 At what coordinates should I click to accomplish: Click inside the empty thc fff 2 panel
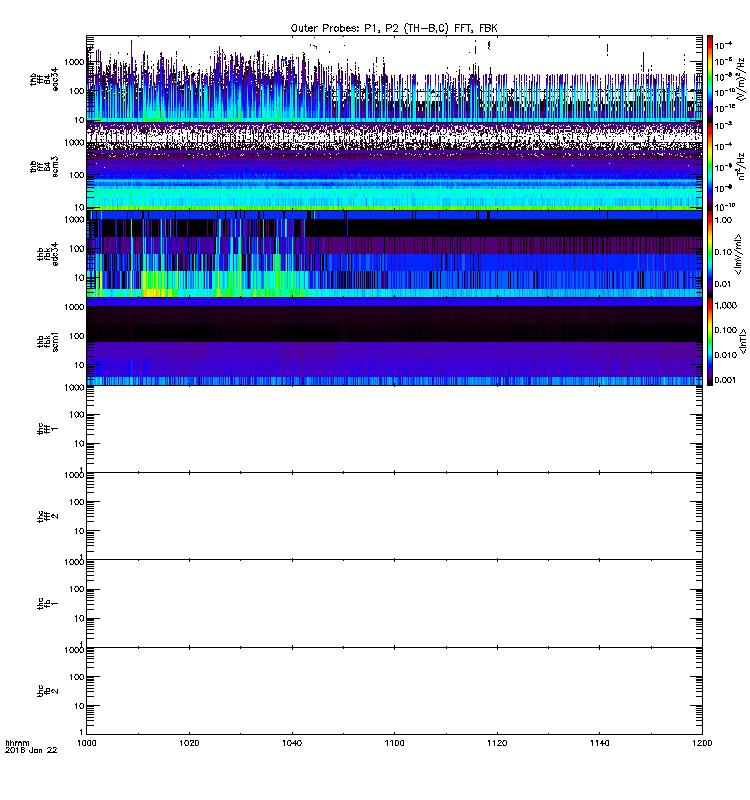point(394,516)
